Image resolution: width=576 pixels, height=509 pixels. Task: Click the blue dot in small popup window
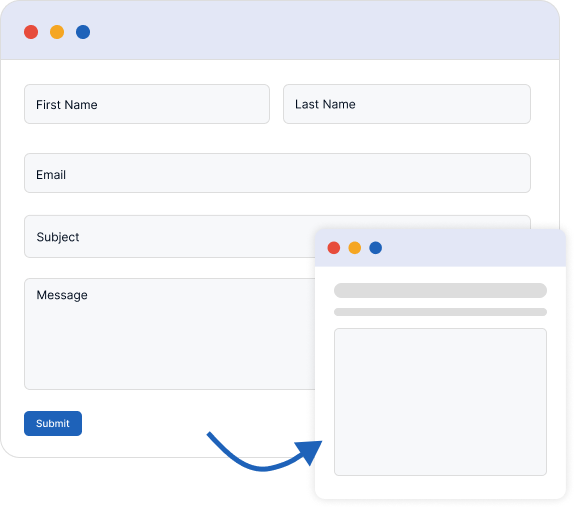[x=375, y=248]
